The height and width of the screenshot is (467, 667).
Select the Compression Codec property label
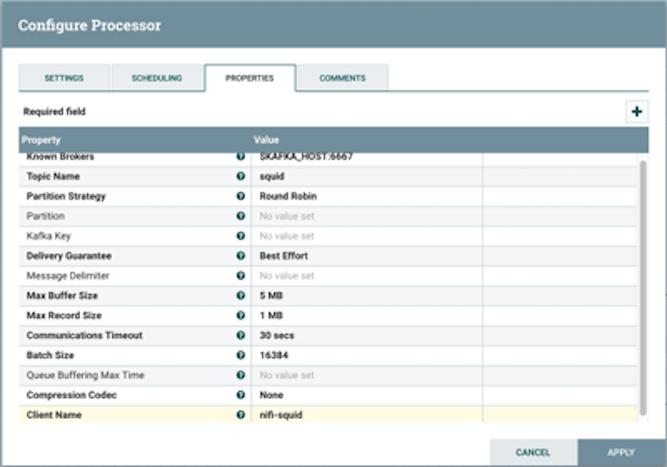(x=71, y=395)
